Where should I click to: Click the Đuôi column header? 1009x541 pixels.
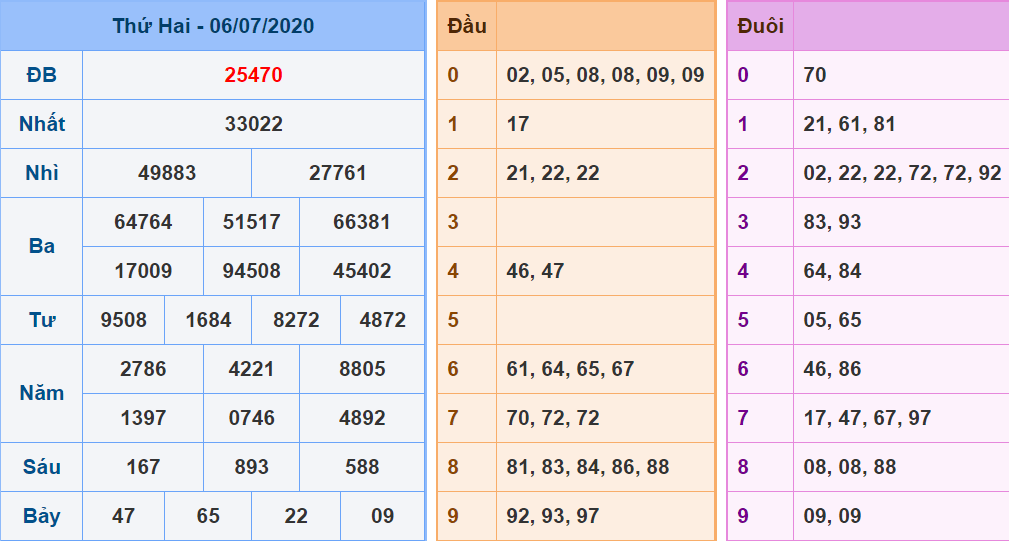[x=760, y=26]
